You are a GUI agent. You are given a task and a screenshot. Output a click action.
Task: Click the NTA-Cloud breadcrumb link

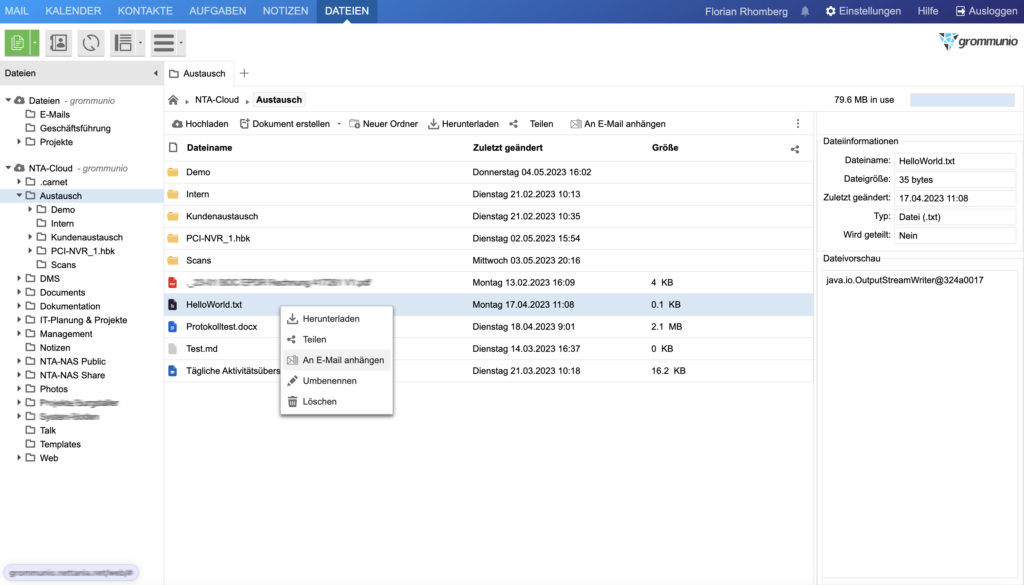[x=217, y=100]
